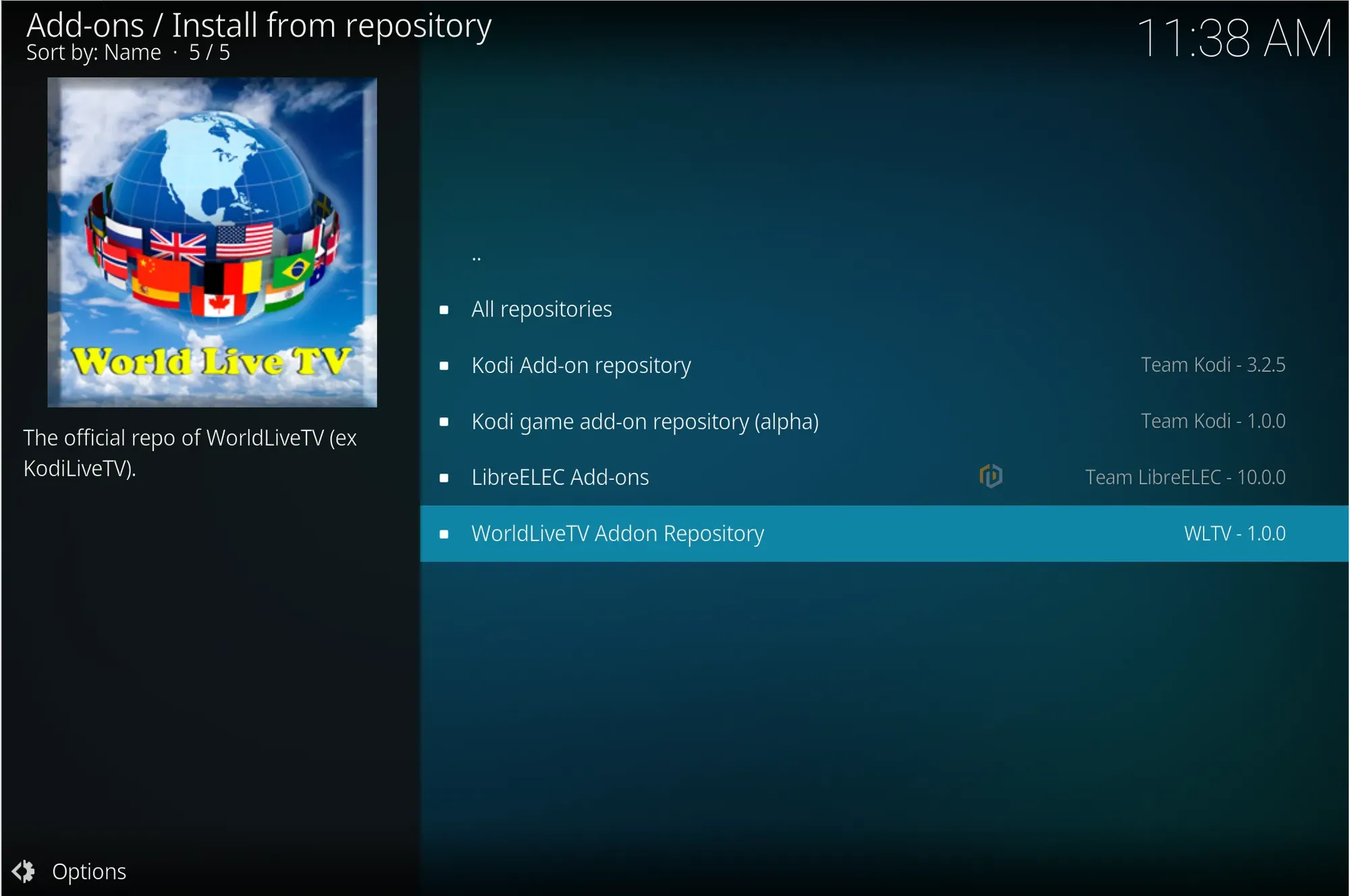Click the WorldLiveTV repo description text
The width and height of the screenshot is (1350, 896).
(190, 453)
